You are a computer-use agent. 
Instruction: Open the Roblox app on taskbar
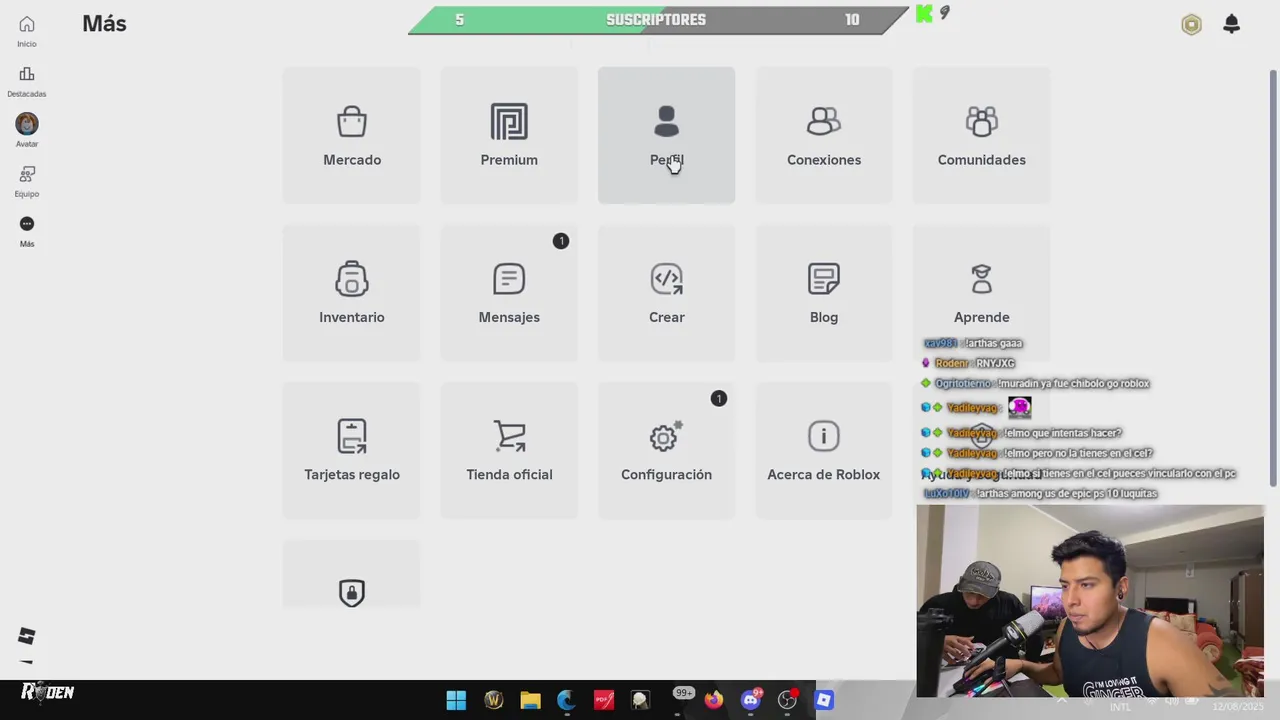[824, 700]
